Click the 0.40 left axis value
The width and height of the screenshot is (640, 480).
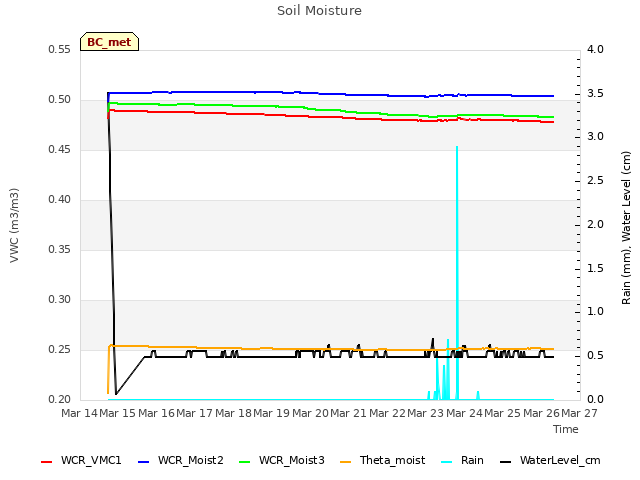60,200
